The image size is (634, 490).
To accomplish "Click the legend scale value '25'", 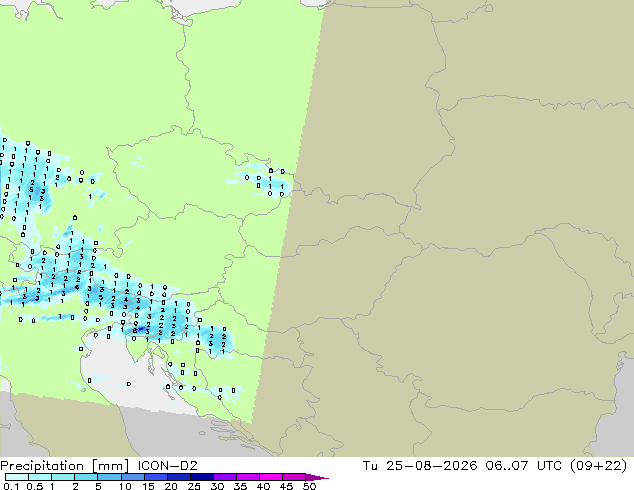I will click(194, 486).
